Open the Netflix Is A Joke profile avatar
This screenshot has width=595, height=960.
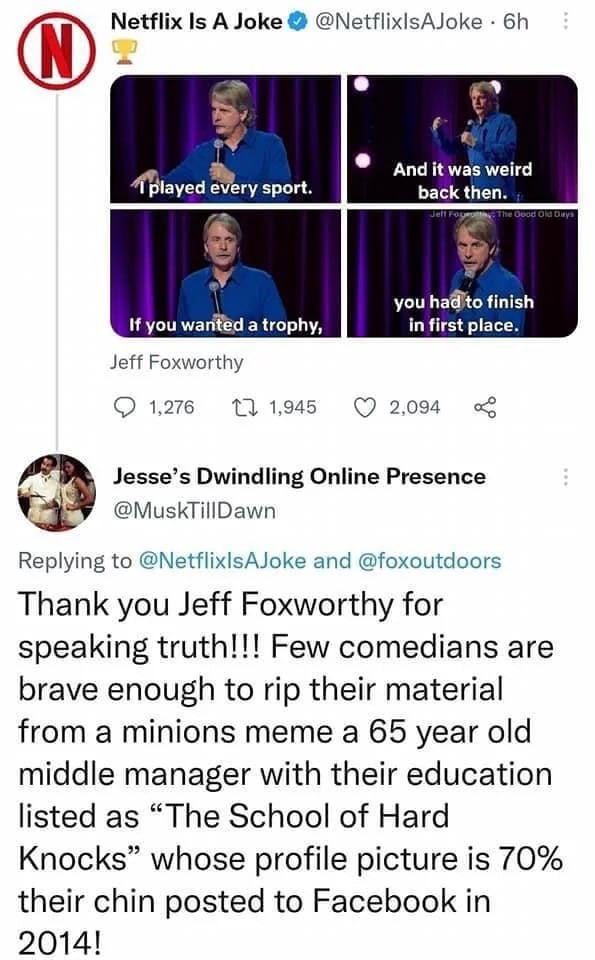click(x=56, y=50)
